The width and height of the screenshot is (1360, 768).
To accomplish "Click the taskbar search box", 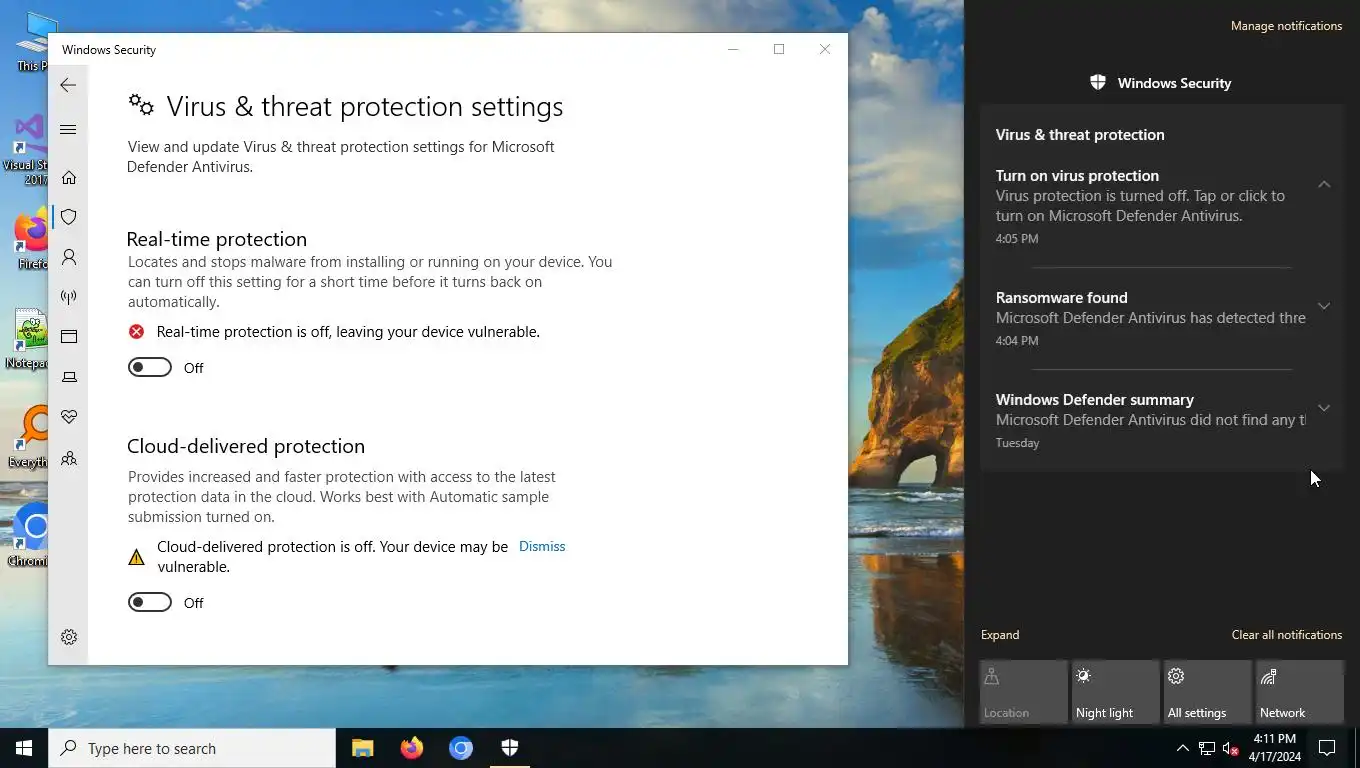I will pyautogui.click(x=192, y=748).
